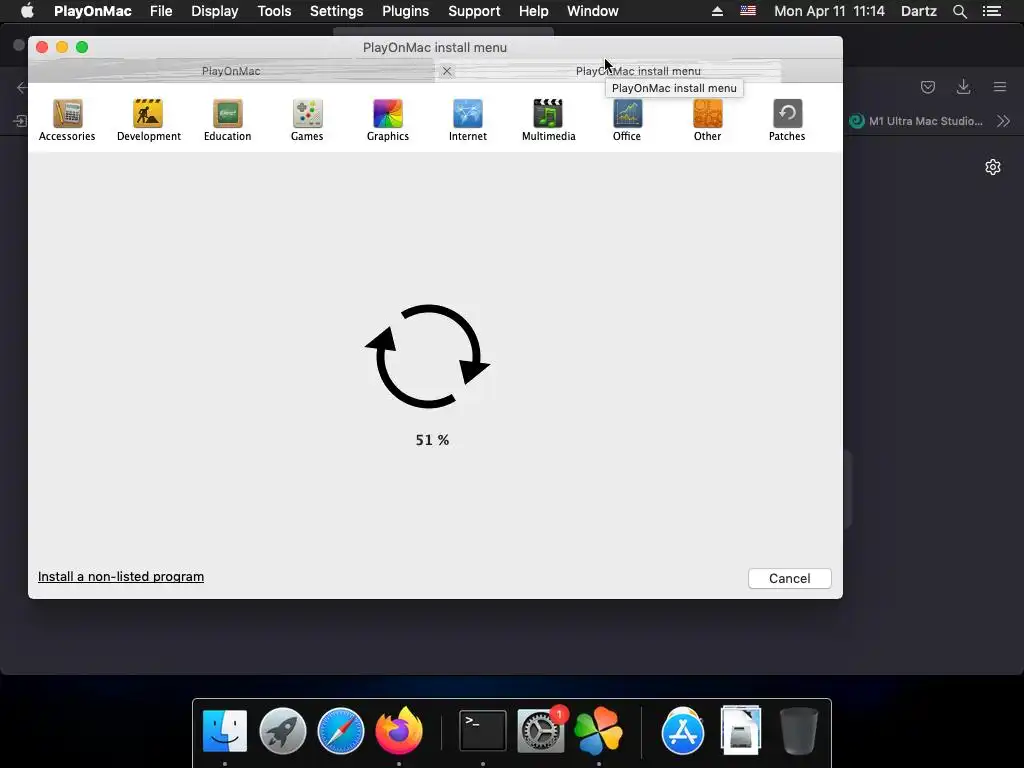Launch Safari from the Dock
The height and width of the screenshot is (768, 1024).
[x=340, y=731]
